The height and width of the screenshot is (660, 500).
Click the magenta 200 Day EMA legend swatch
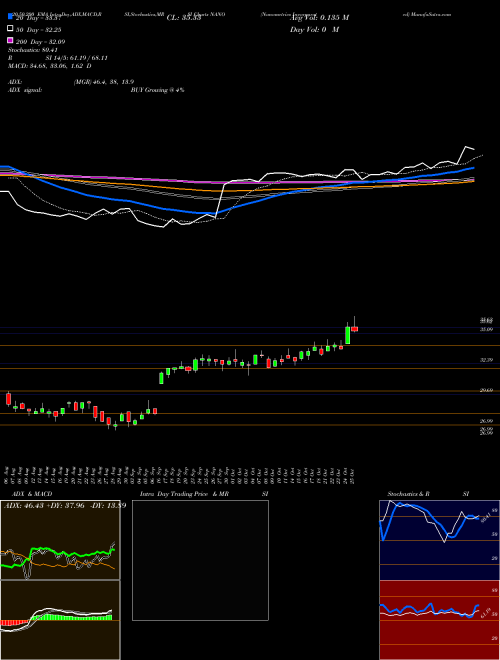pyautogui.click(x=11, y=41)
